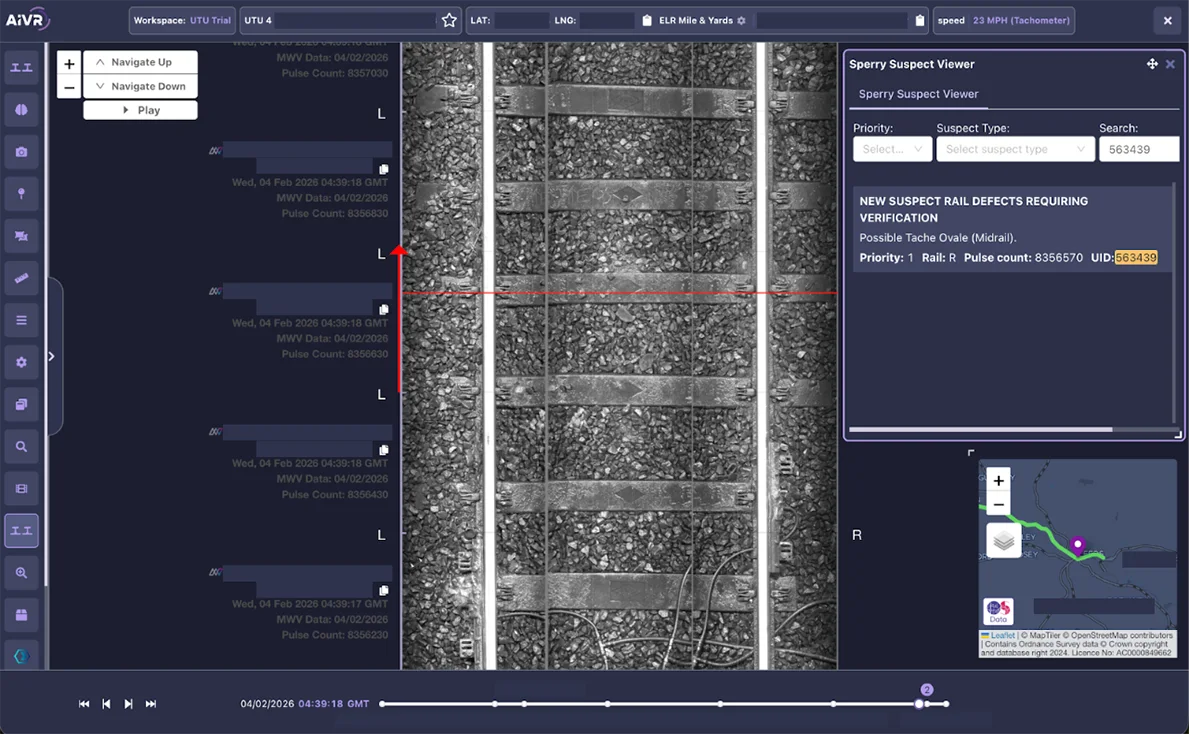Select the ruler measurement tool icon
1189x734 pixels.
21,278
